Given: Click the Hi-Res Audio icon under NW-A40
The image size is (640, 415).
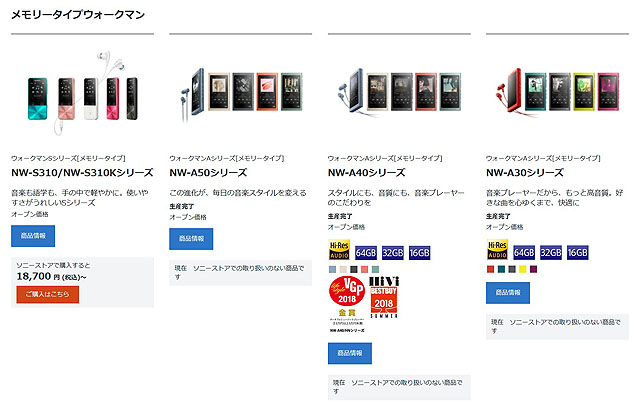Looking at the screenshot, I should click(x=339, y=250).
